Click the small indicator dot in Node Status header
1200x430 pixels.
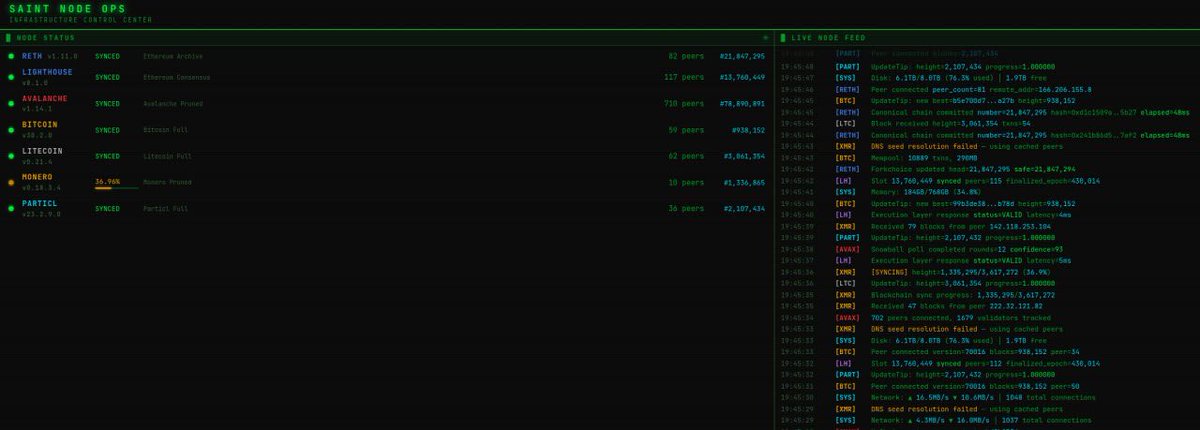[x=766, y=37]
